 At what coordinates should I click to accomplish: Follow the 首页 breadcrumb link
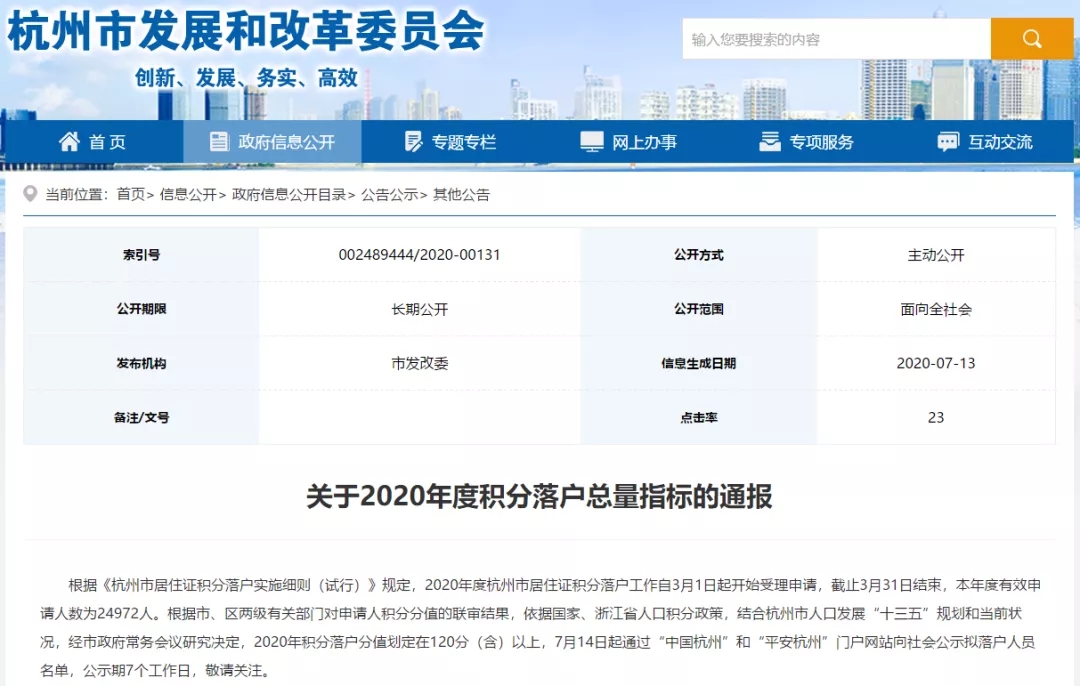131,194
